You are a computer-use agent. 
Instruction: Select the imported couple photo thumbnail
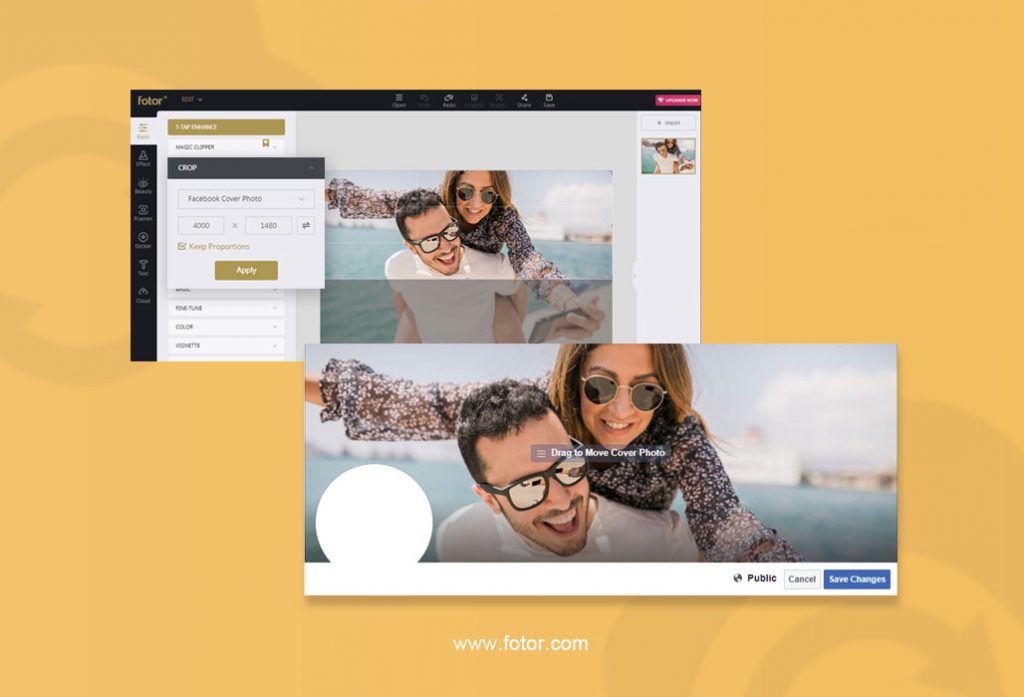tap(668, 156)
